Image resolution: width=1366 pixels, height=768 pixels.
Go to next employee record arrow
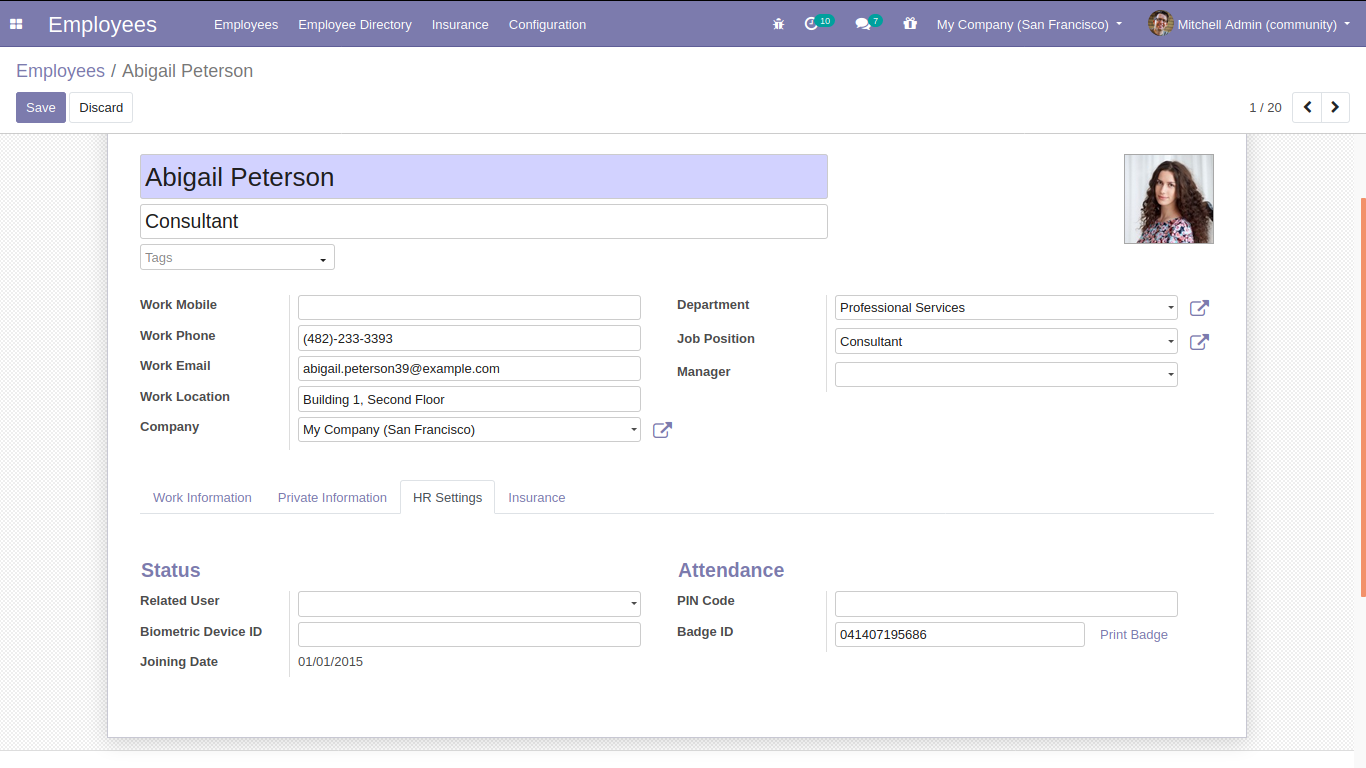point(1335,107)
